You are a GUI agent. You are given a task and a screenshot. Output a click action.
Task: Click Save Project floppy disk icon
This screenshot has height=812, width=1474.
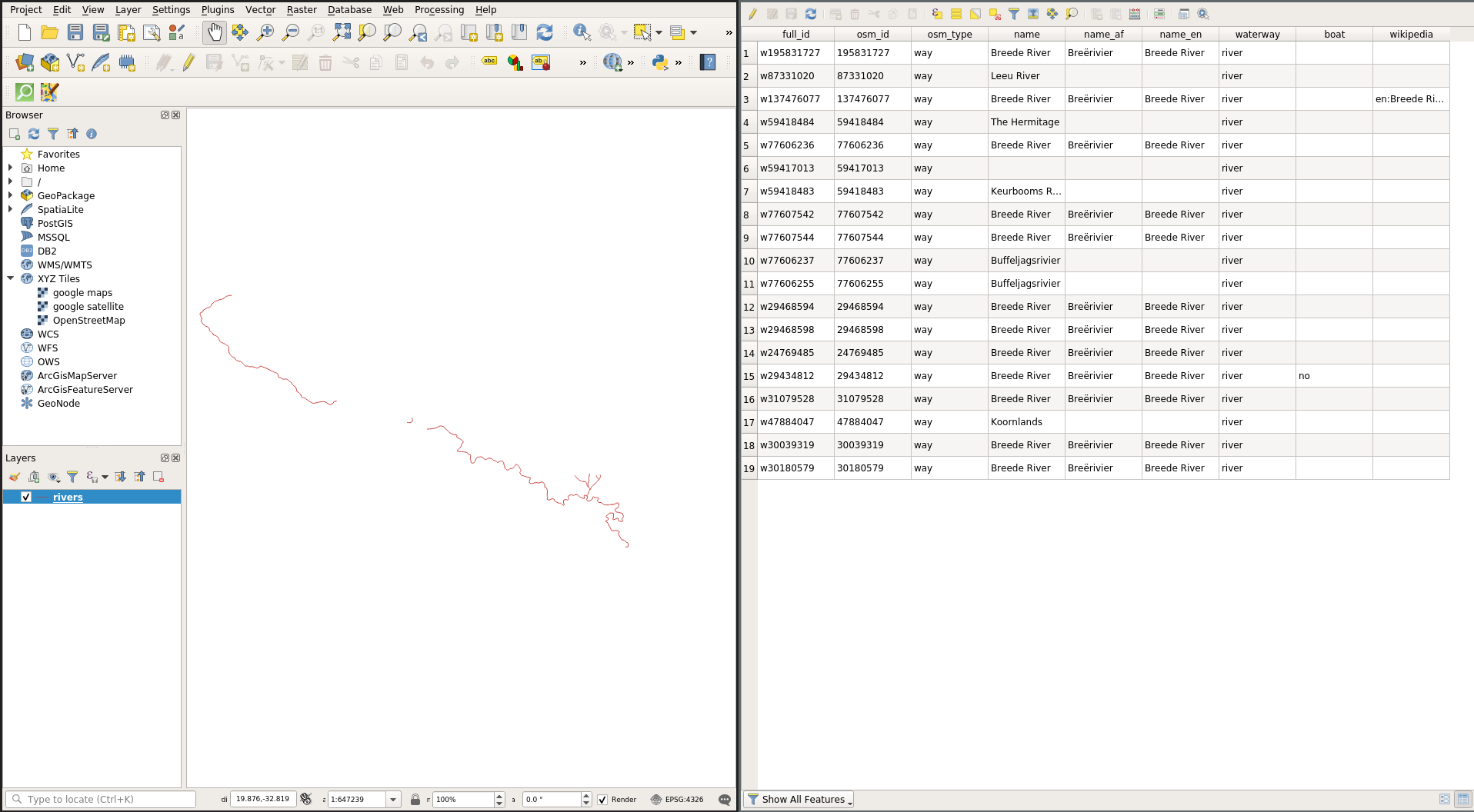click(x=75, y=32)
